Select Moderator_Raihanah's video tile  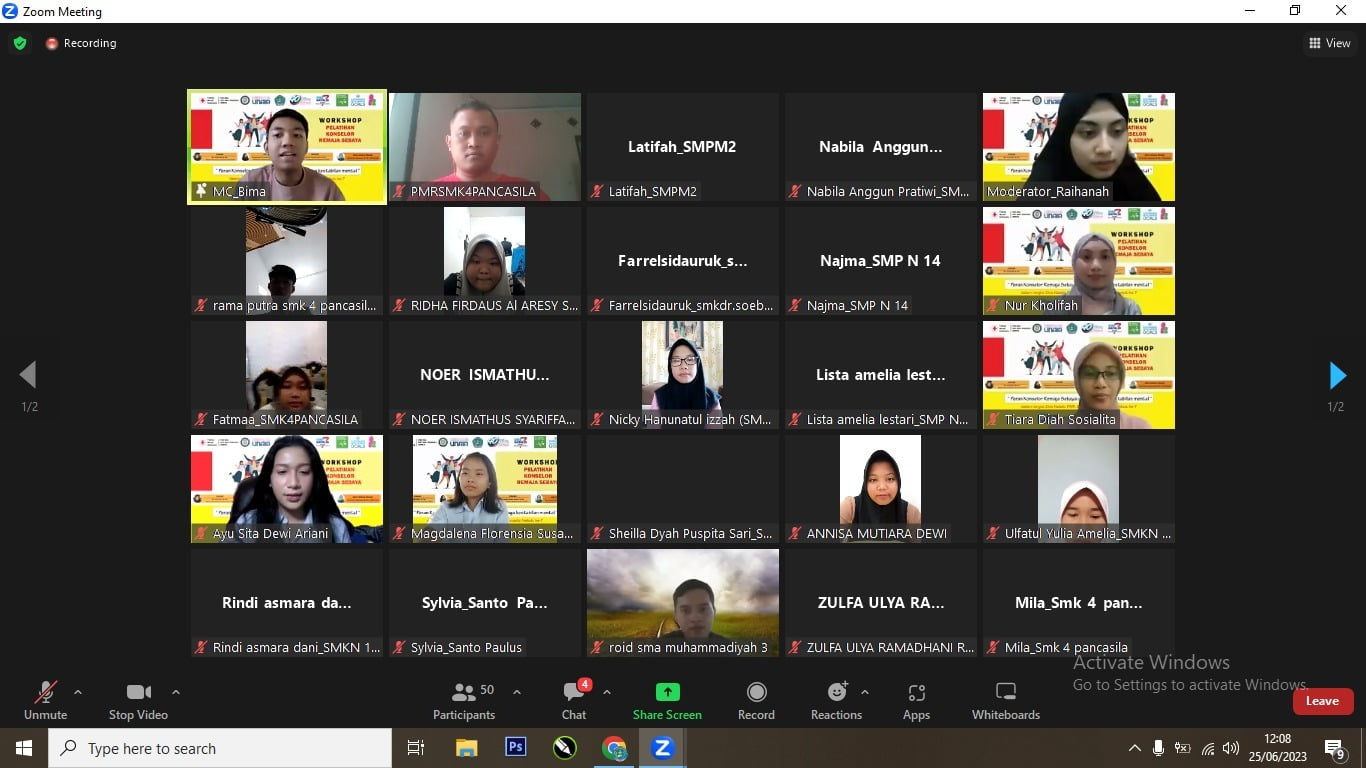coord(1078,147)
